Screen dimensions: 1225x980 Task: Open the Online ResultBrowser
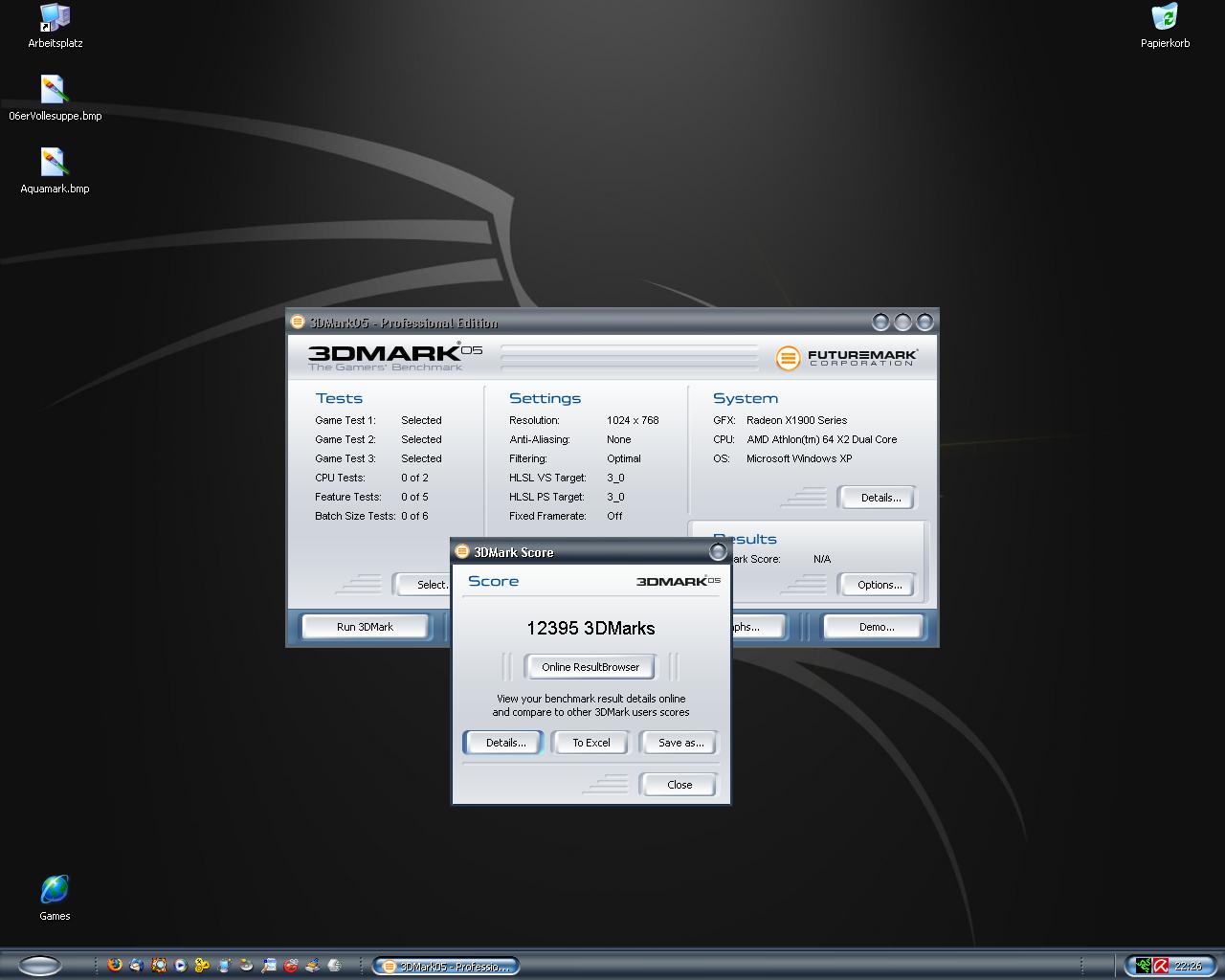[x=590, y=667]
